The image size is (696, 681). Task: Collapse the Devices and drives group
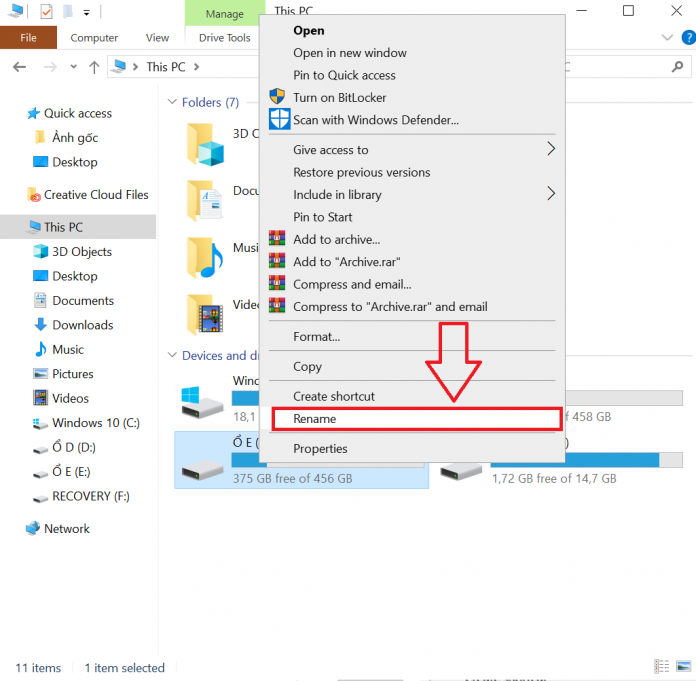pyautogui.click(x=171, y=356)
